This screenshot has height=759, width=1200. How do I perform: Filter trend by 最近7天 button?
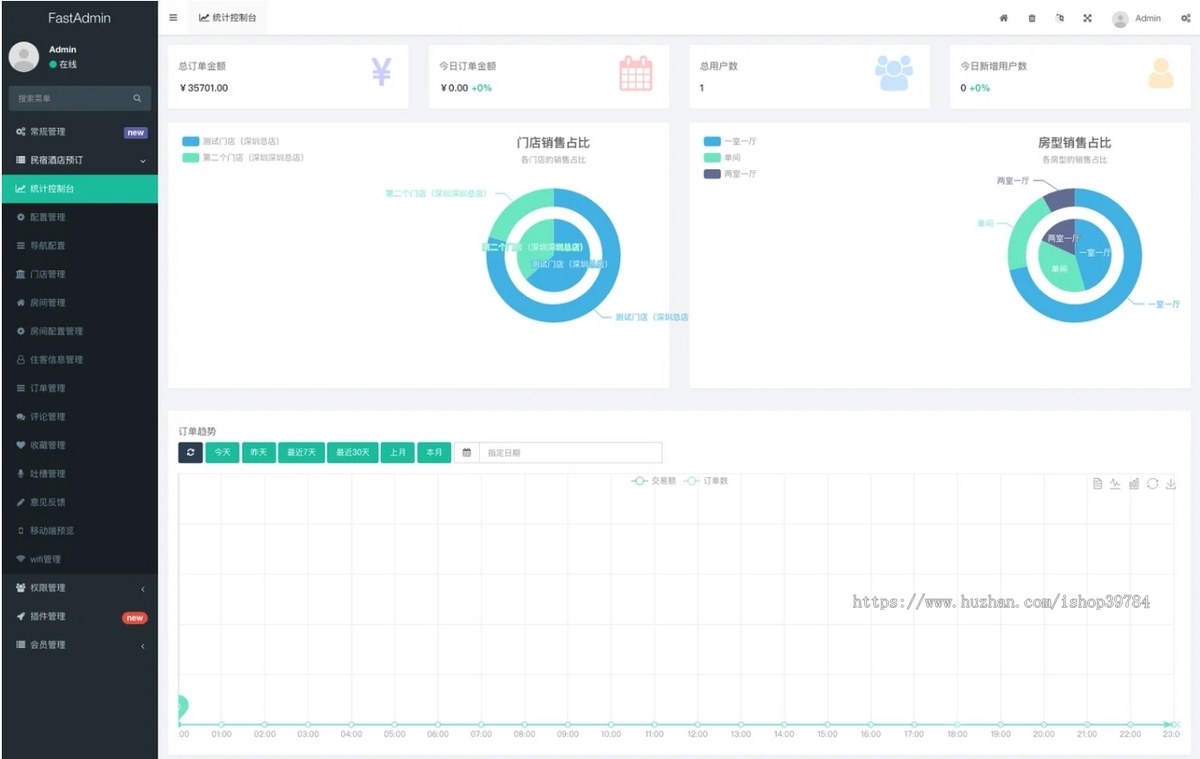pyautogui.click(x=301, y=453)
